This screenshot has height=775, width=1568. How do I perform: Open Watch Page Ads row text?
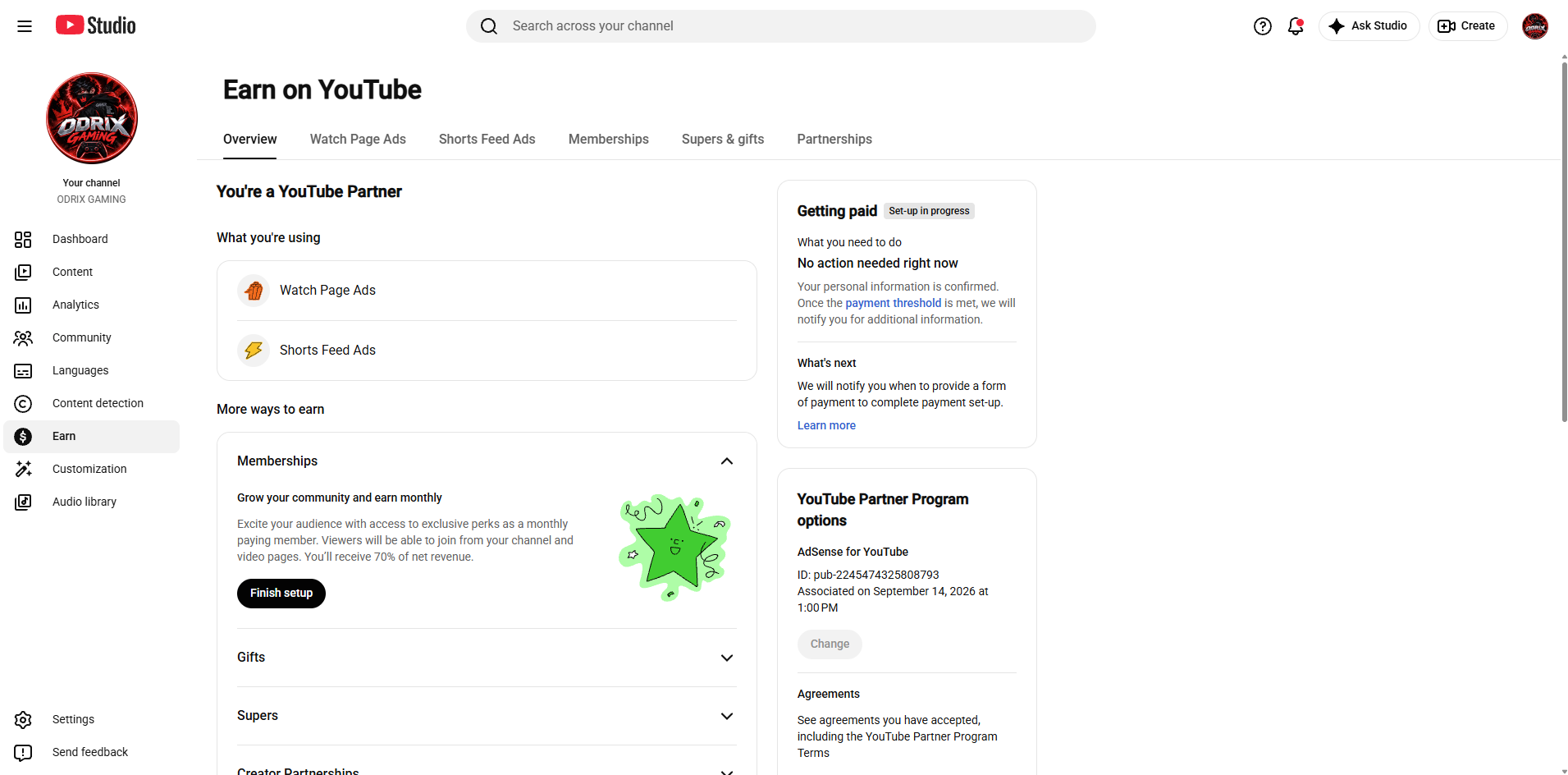point(327,290)
